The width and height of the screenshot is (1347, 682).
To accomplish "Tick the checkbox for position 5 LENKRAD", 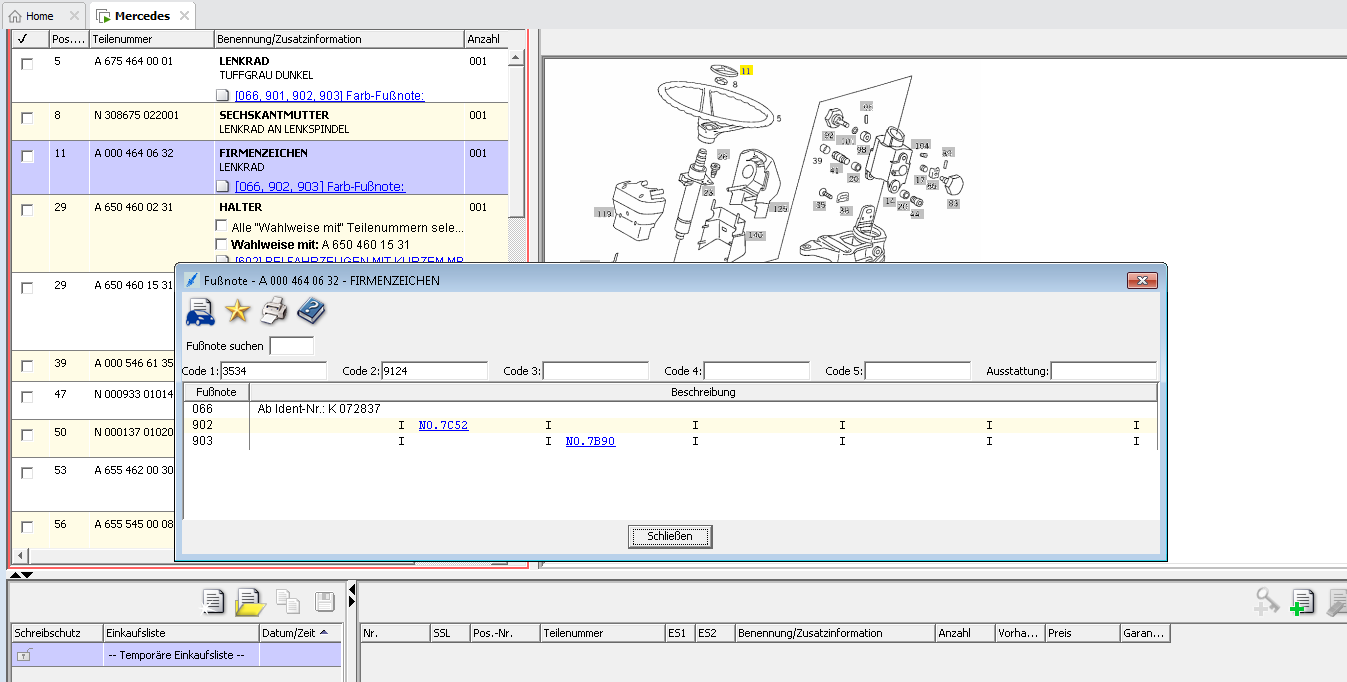I will pos(27,63).
